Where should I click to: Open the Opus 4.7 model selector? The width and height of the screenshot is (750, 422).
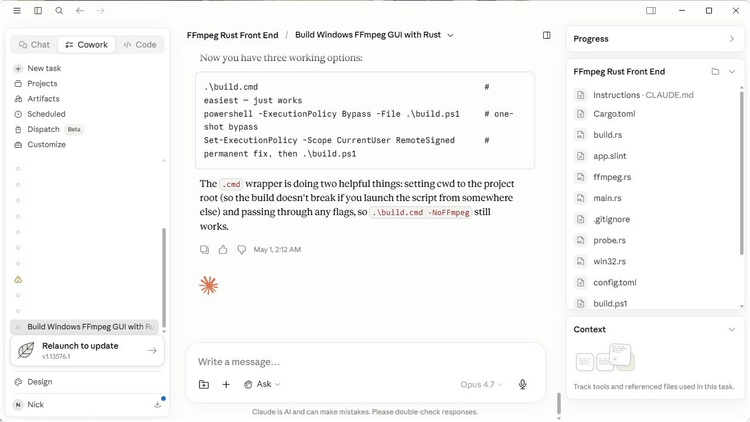click(x=481, y=384)
